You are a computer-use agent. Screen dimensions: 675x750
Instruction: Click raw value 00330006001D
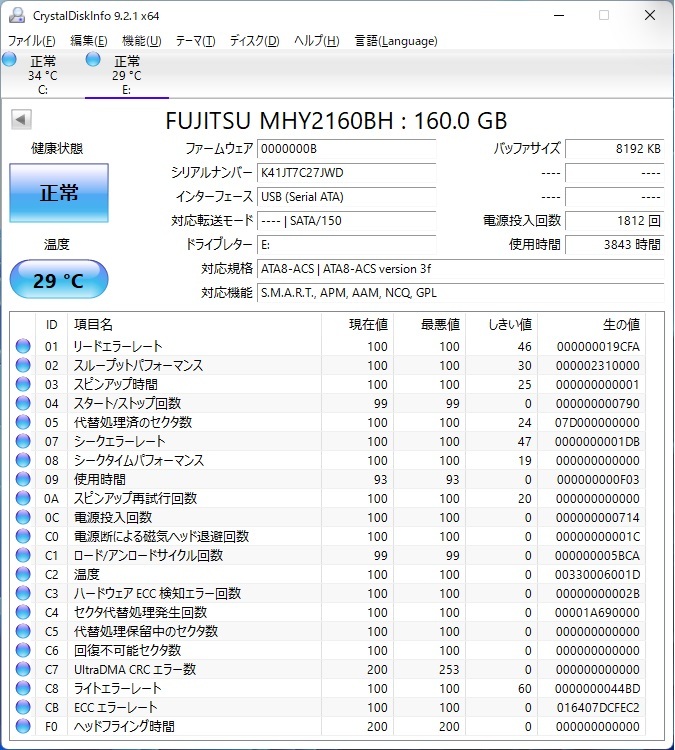tap(597, 574)
